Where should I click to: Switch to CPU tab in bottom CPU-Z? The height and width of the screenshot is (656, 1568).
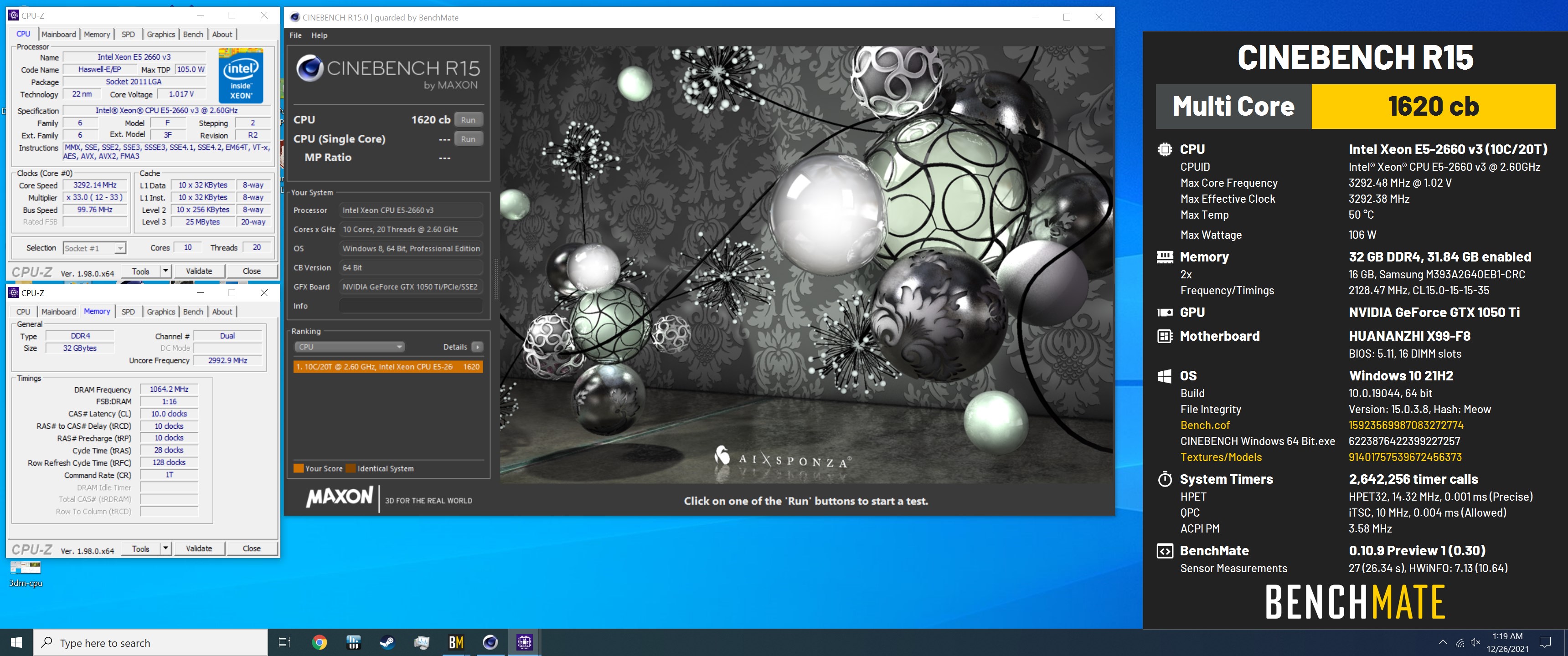click(23, 312)
